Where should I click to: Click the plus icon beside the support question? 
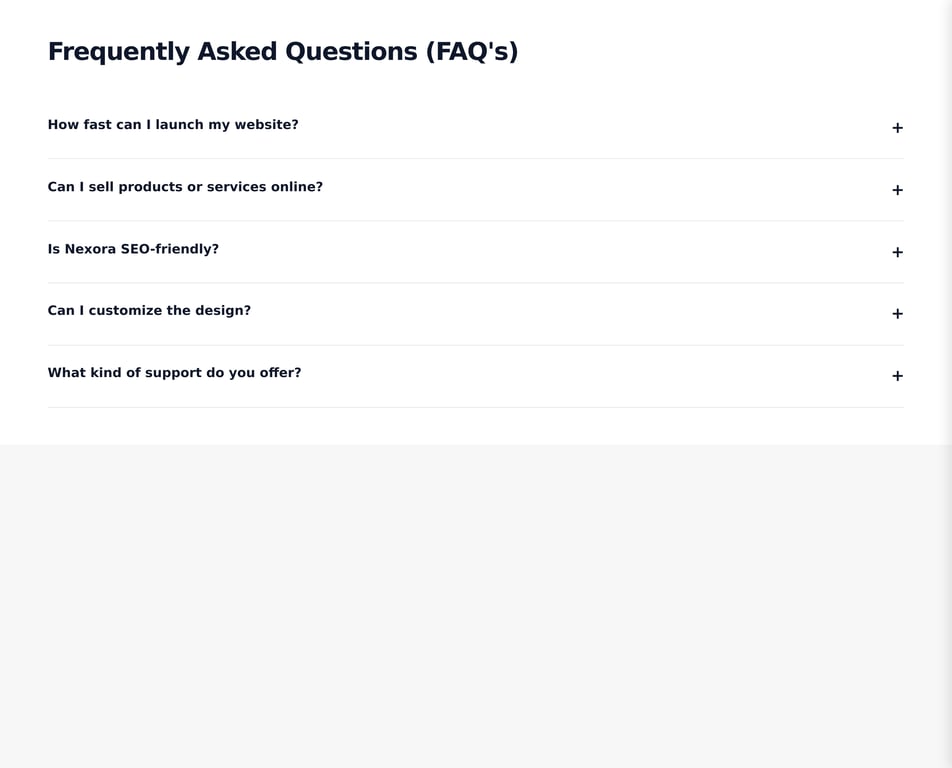click(x=897, y=376)
